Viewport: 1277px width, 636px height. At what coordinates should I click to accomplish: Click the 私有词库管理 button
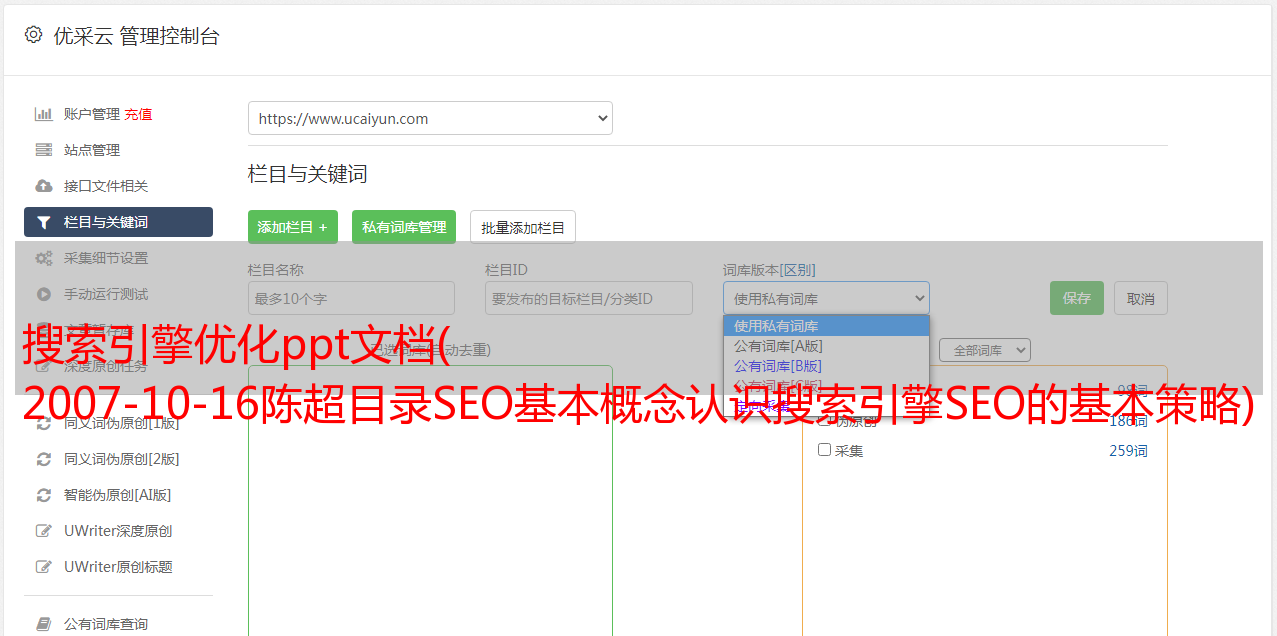[x=404, y=227]
